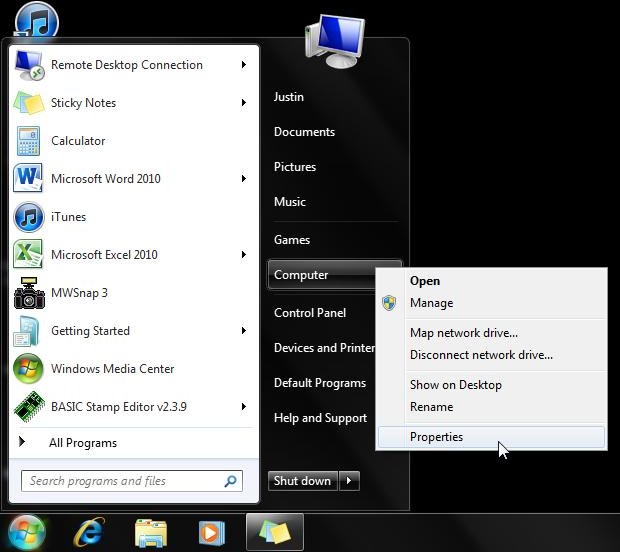
Task: Open Games from Start menu
Action: [292, 240]
